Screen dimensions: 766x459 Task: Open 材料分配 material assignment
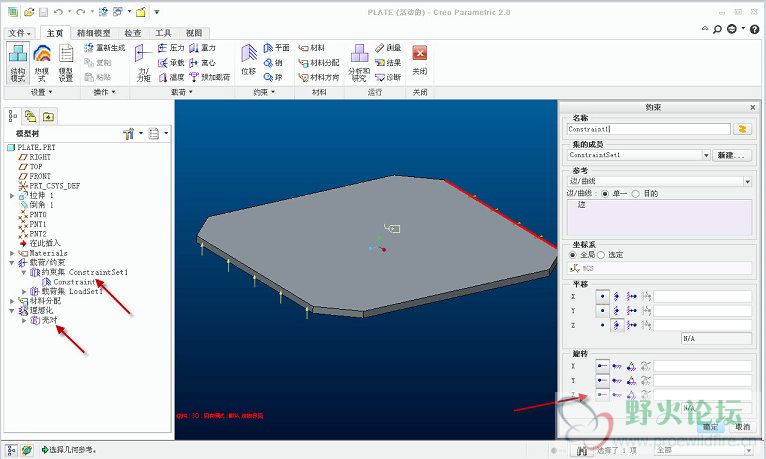point(319,63)
